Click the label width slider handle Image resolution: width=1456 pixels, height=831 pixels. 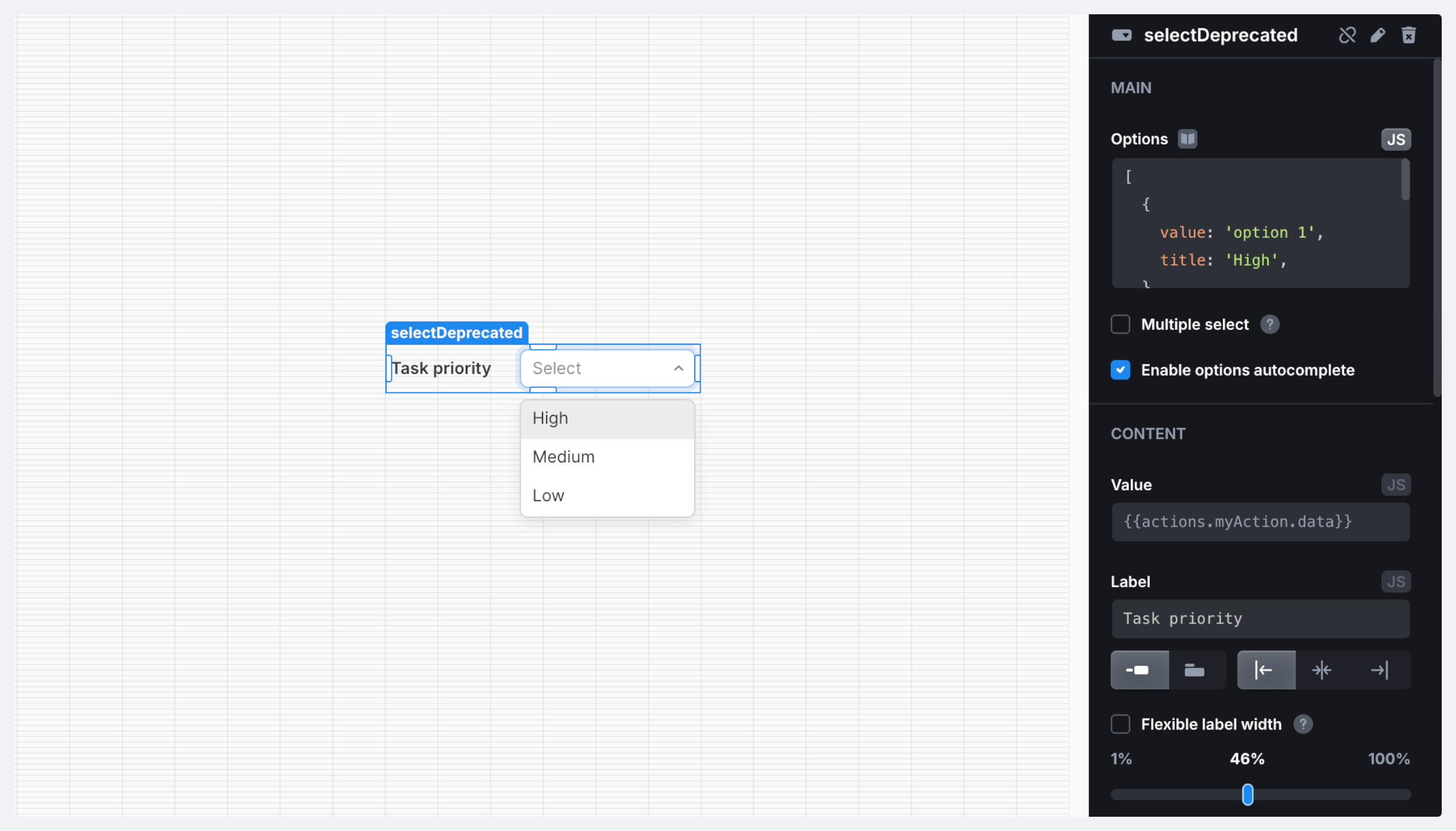click(x=1247, y=795)
